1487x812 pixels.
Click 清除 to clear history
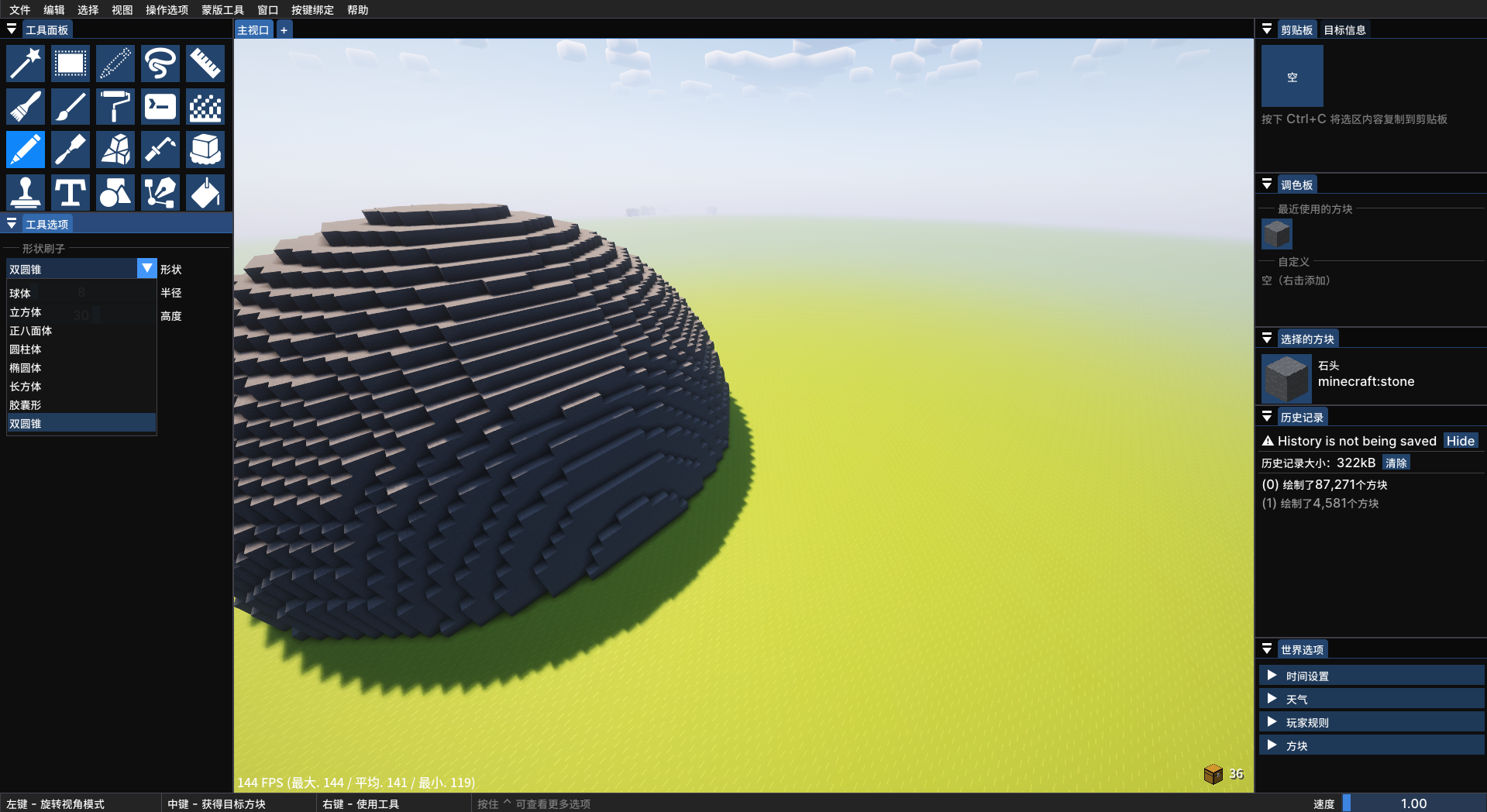[1396, 463]
